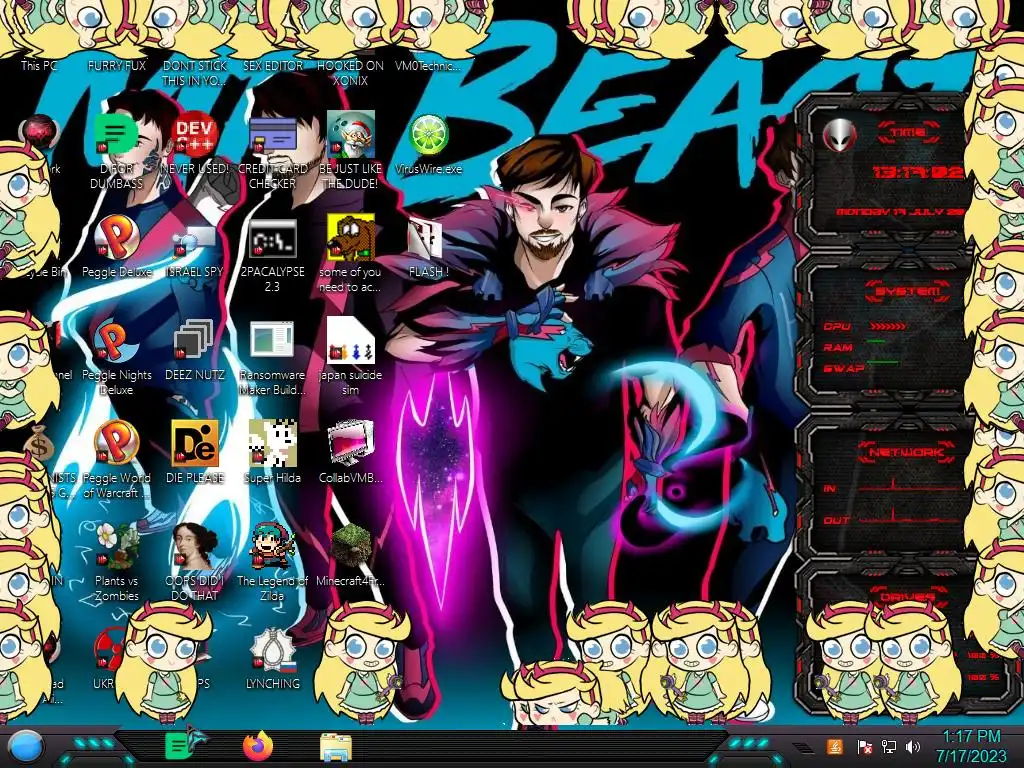Open the Santa BE JUST LIKE THE DUDE! icon
This screenshot has width=1024, height=768.
click(x=350, y=134)
